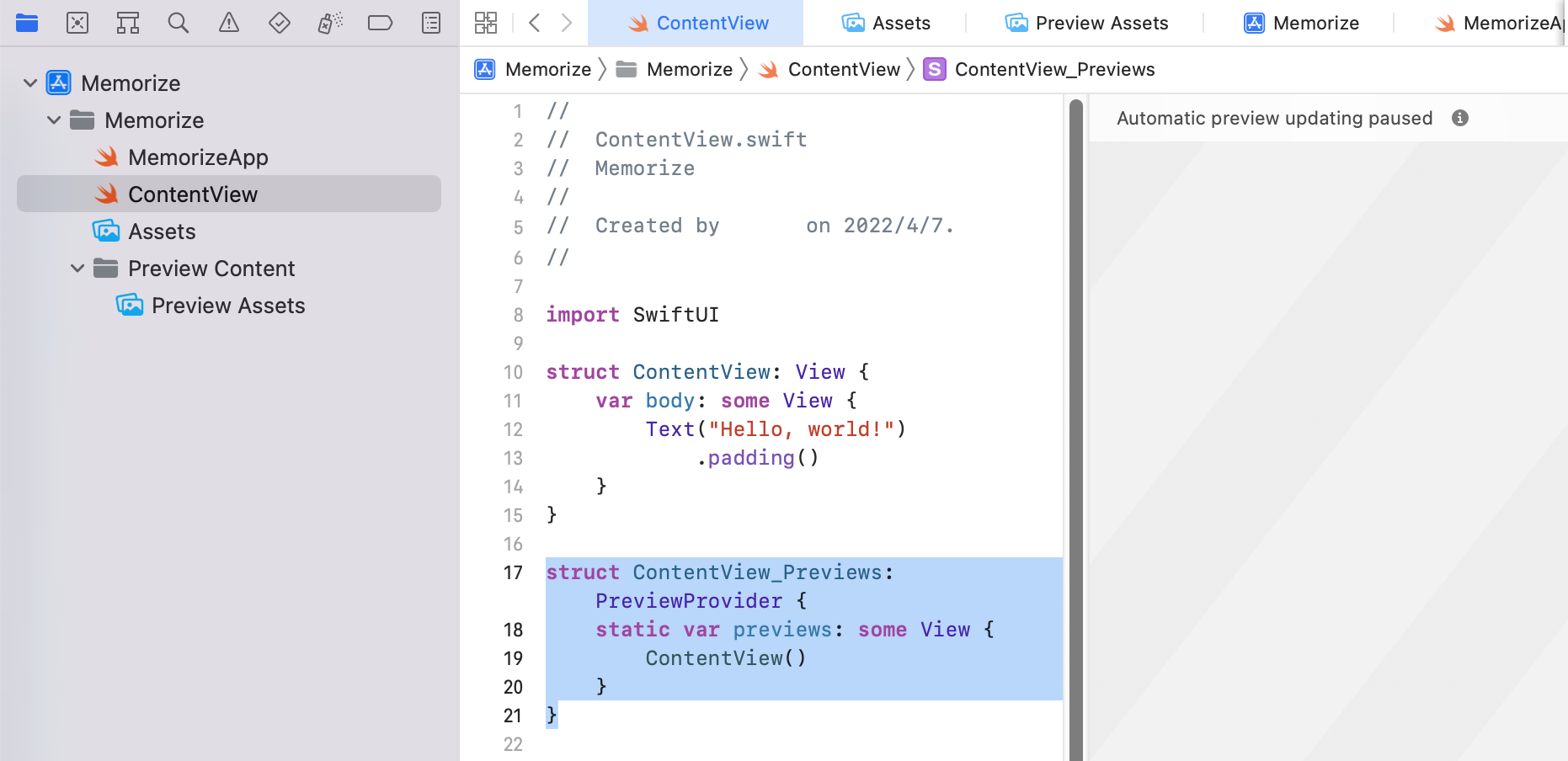The width and height of the screenshot is (1568, 761).
Task: Switch to the Preview Assets tab
Action: point(1086,23)
